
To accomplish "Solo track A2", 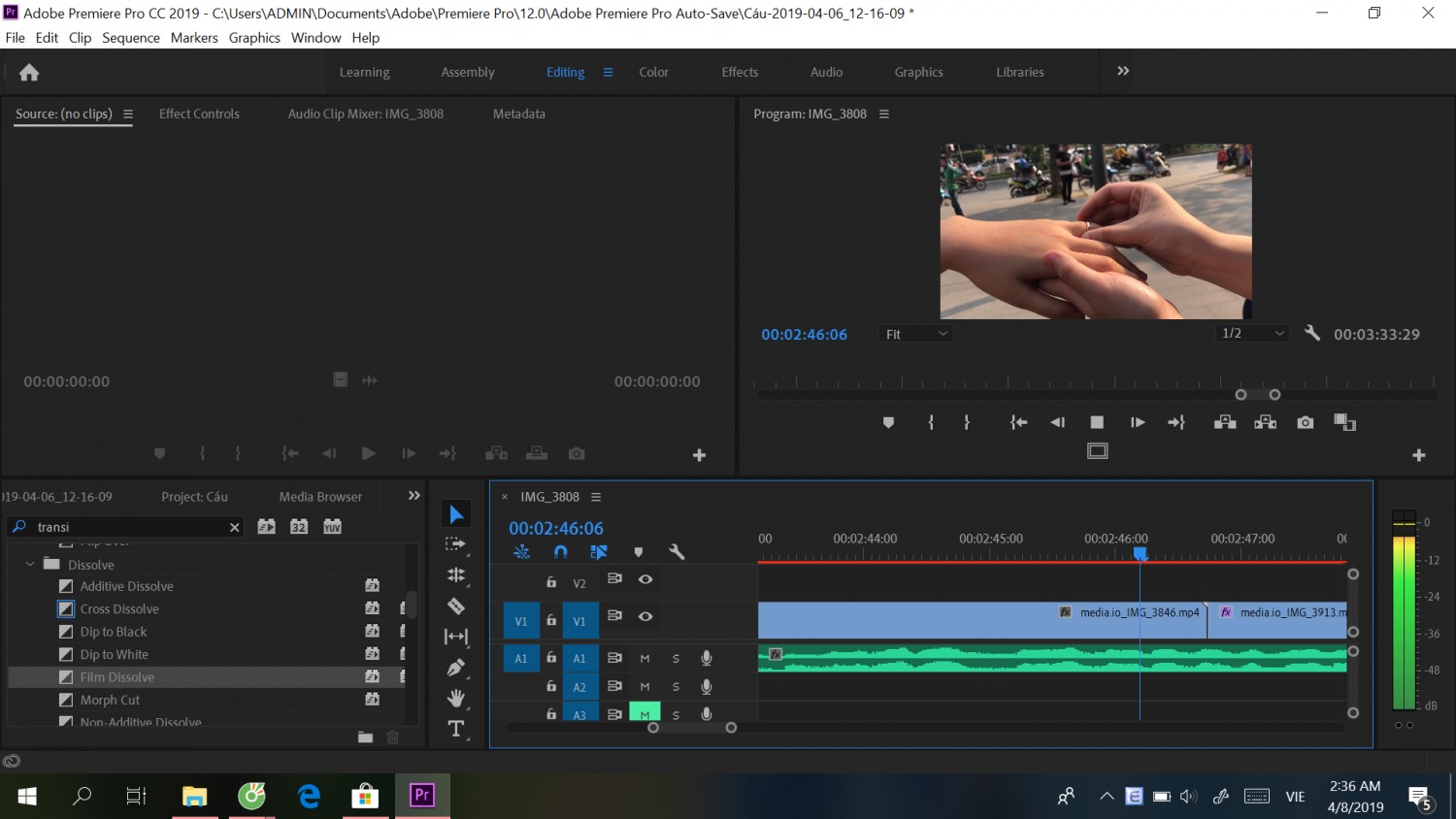I will point(676,687).
